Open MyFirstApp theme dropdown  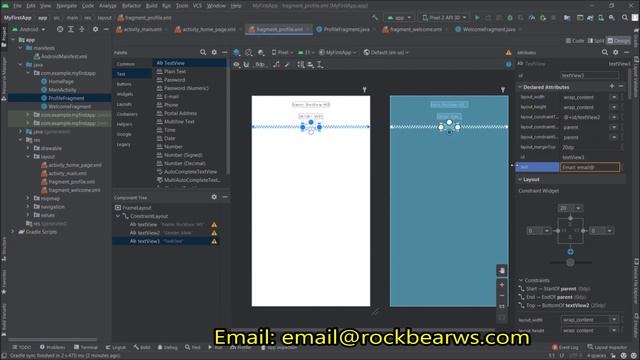click(337, 52)
